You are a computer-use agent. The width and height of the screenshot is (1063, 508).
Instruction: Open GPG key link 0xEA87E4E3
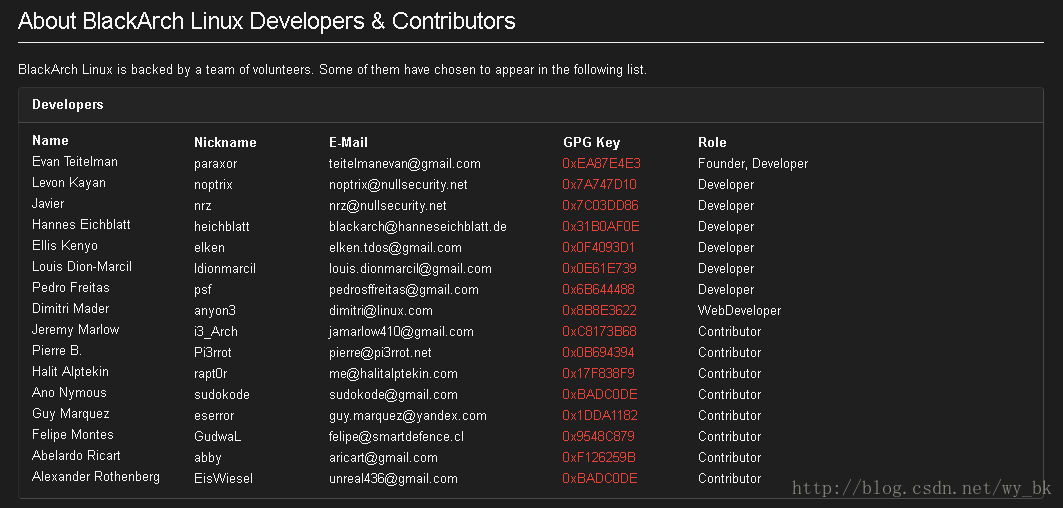click(601, 163)
